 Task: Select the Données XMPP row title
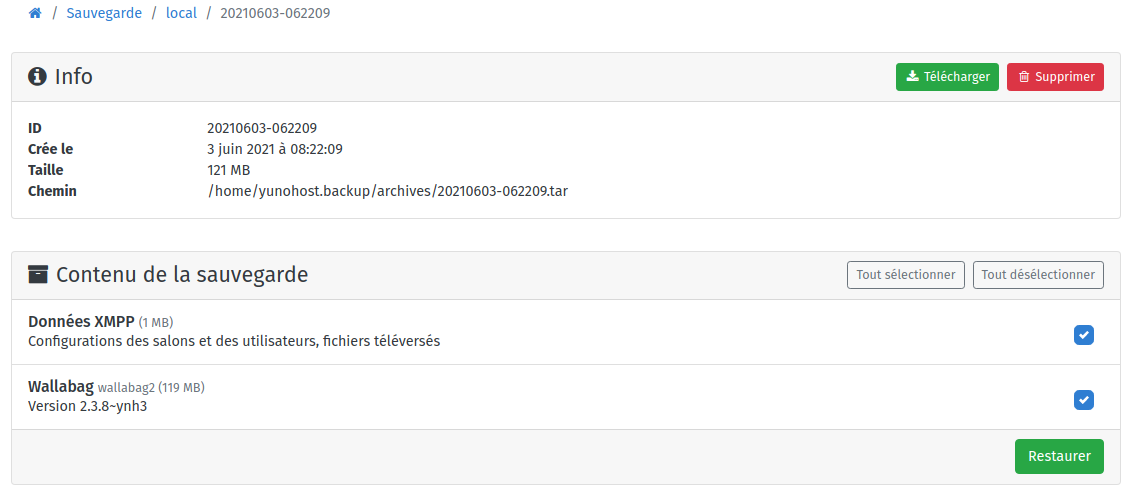(81, 322)
